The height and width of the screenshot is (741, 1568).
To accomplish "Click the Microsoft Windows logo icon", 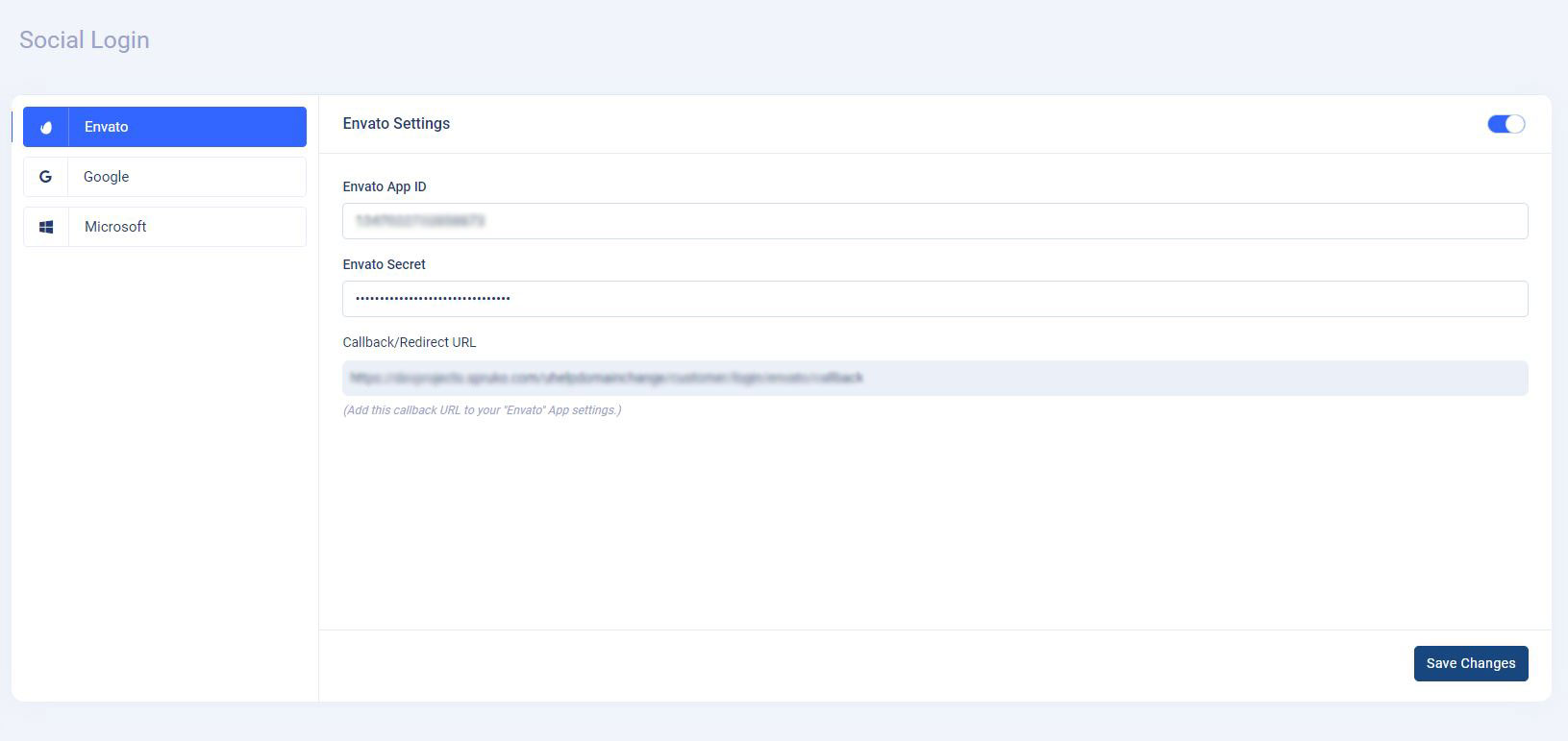I will pyautogui.click(x=46, y=227).
